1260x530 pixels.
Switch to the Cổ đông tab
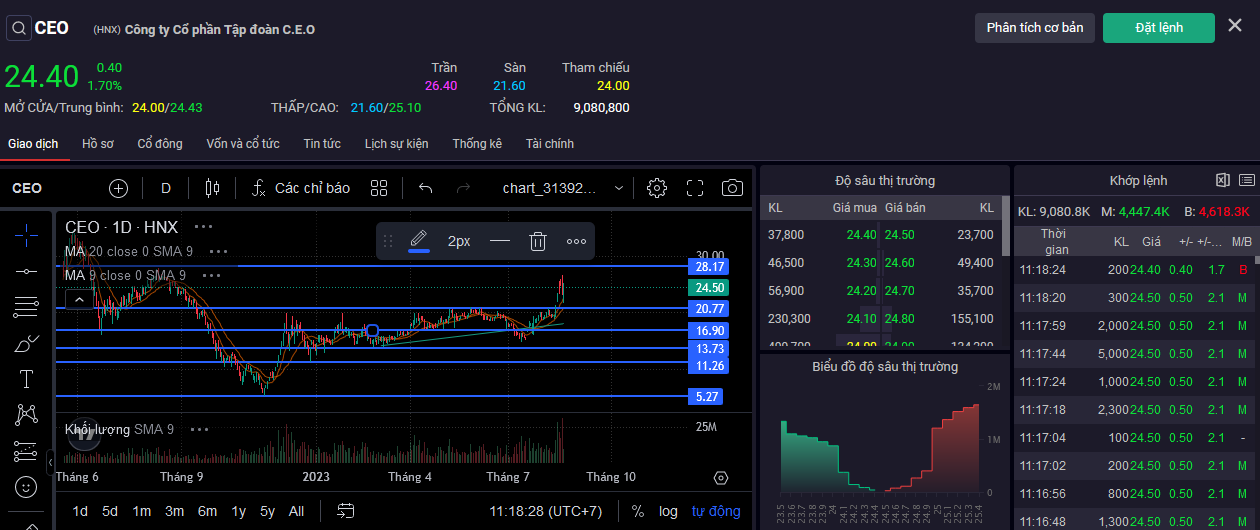[x=160, y=144]
